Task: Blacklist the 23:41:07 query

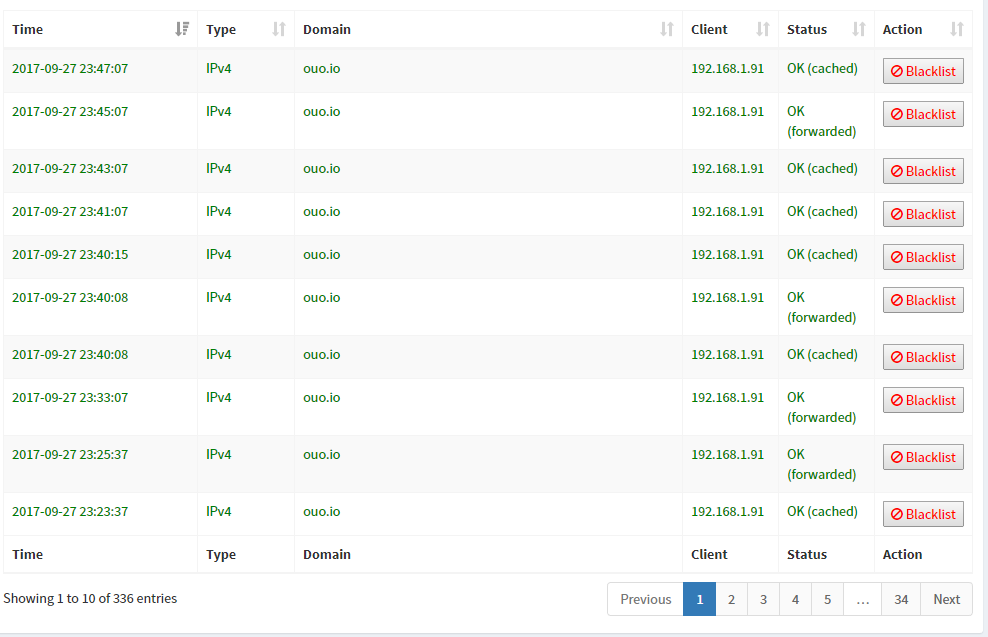Action: click(923, 214)
